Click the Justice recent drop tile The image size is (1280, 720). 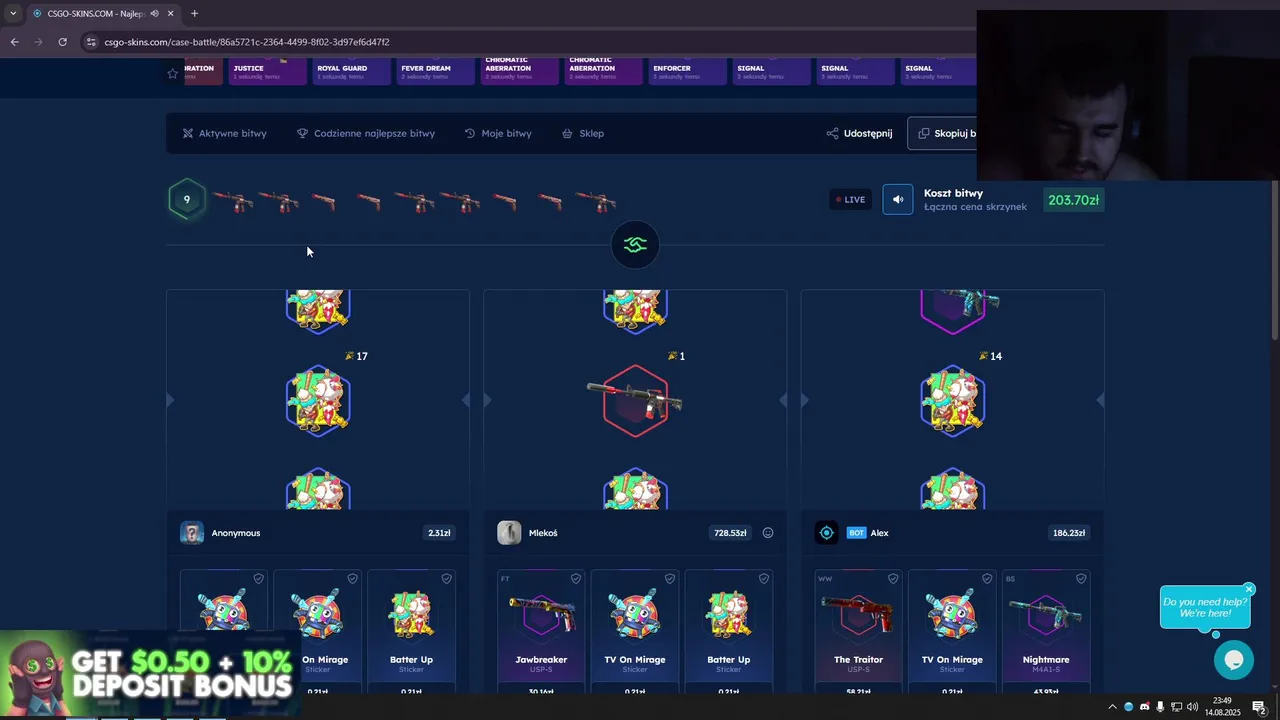pyautogui.click(x=267, y=71)
